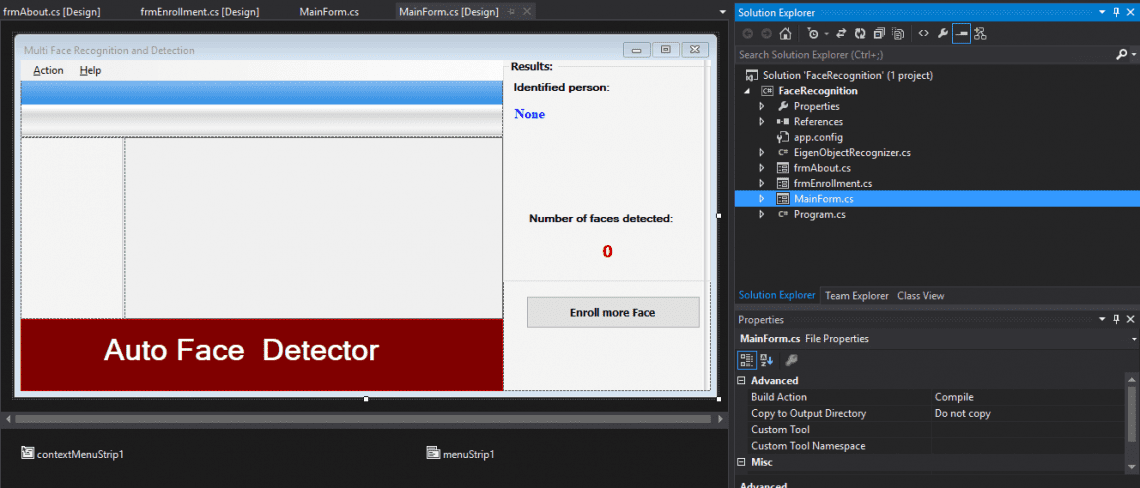Screen dimensions: 1140x488
Task: Expand the References node
Action: tap(762, 122)
